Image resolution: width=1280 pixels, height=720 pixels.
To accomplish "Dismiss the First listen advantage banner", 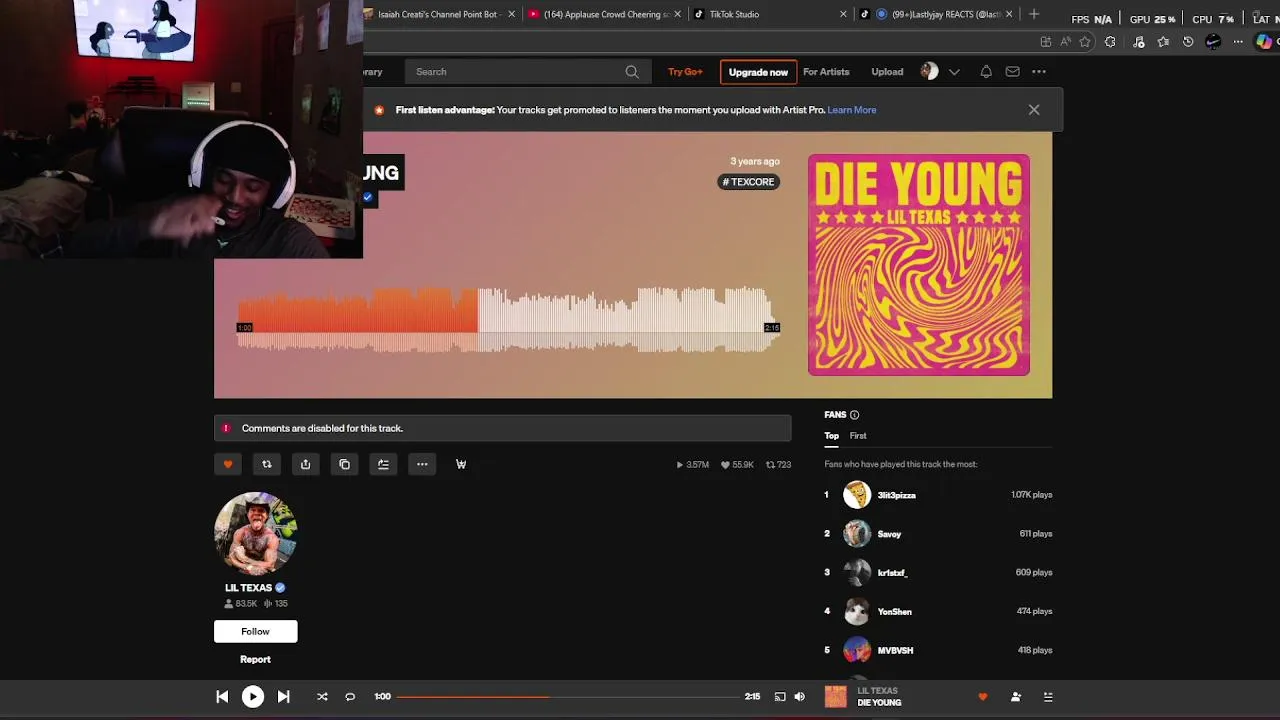I will 1034,110.
